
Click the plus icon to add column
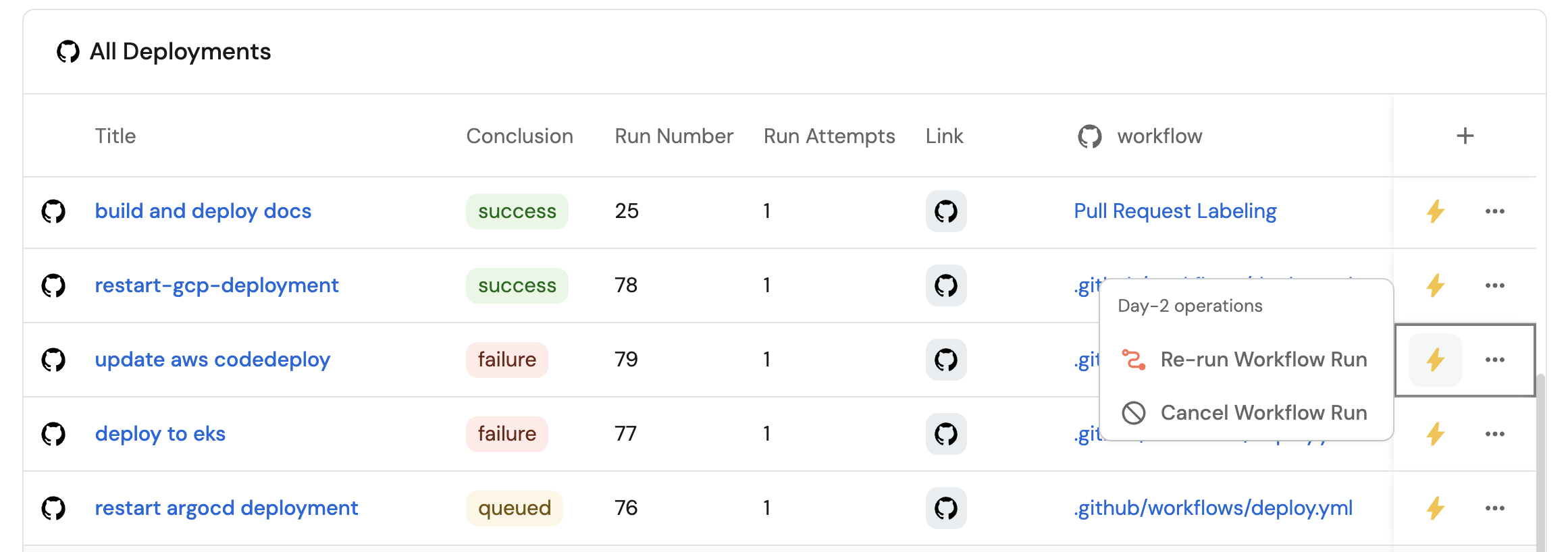1465,136
